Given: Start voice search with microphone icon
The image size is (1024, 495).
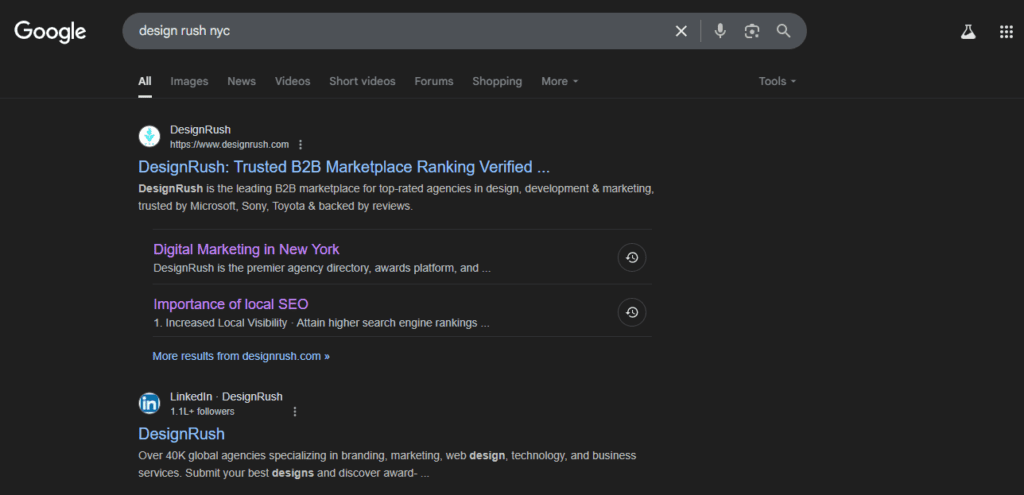Looking at the screenshot, I should tap(720, 31).
